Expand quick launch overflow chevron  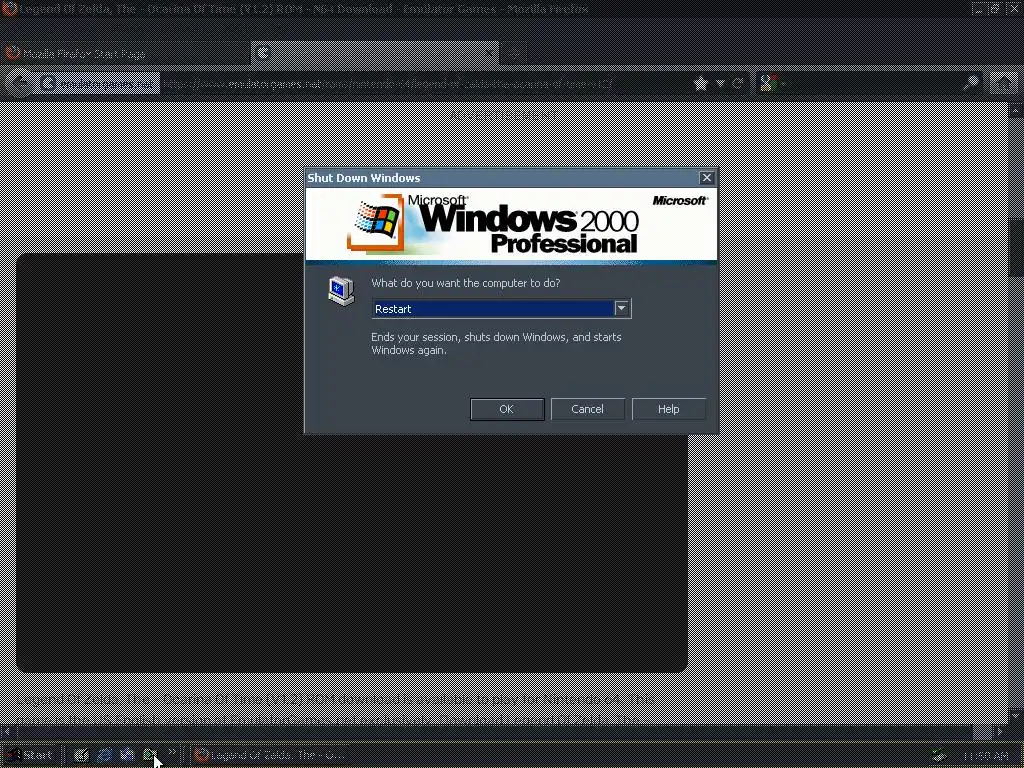point(172,752)
